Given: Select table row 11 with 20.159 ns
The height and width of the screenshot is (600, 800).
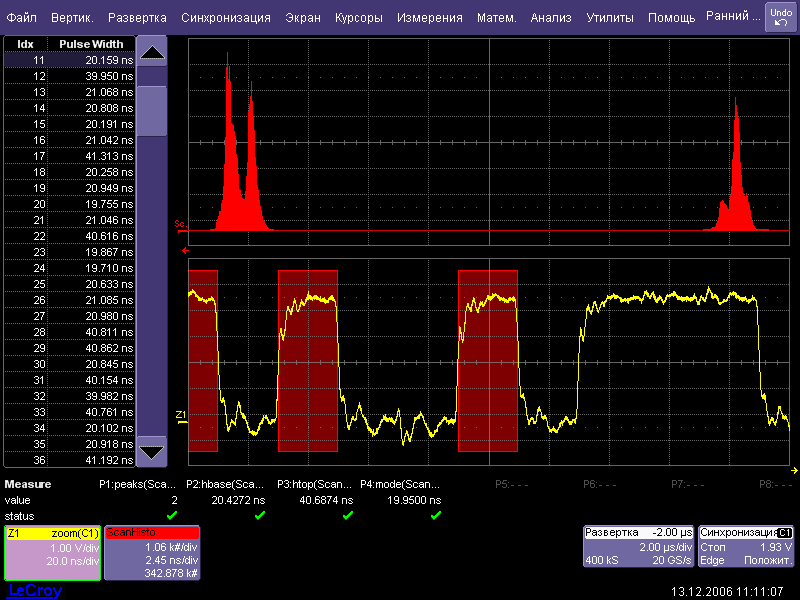Looking at the screenshot, I should click(70, 60).
